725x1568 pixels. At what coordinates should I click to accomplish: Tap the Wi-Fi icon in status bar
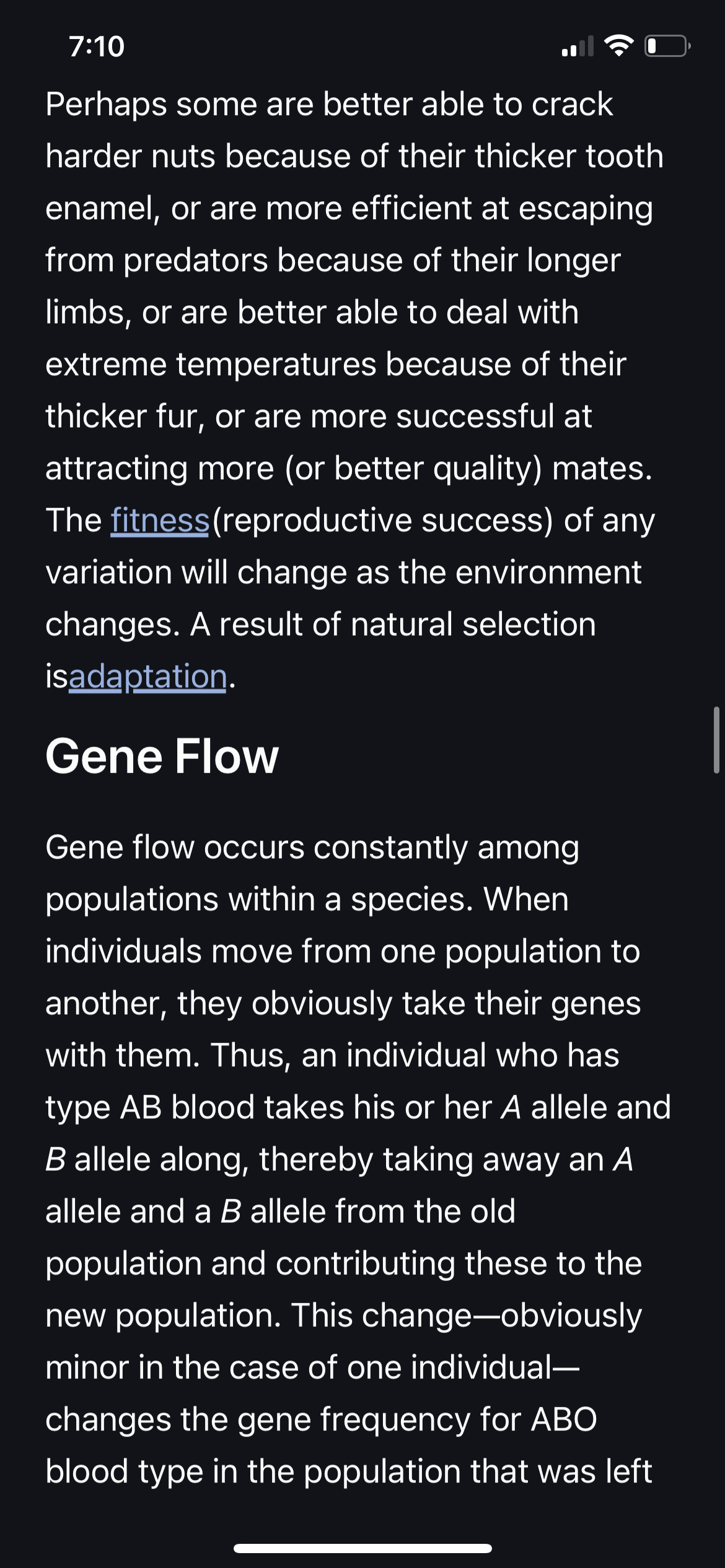[x=618, y=46]
